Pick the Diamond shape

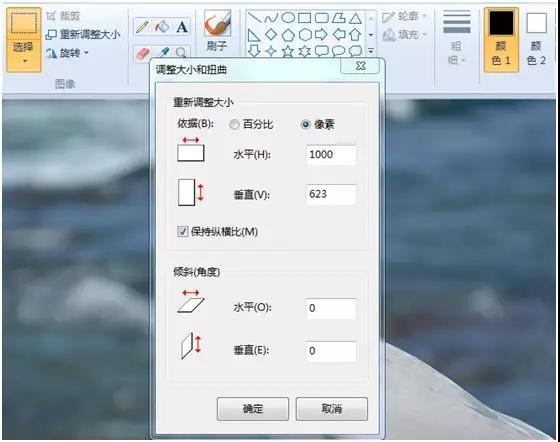click(271, 35)
